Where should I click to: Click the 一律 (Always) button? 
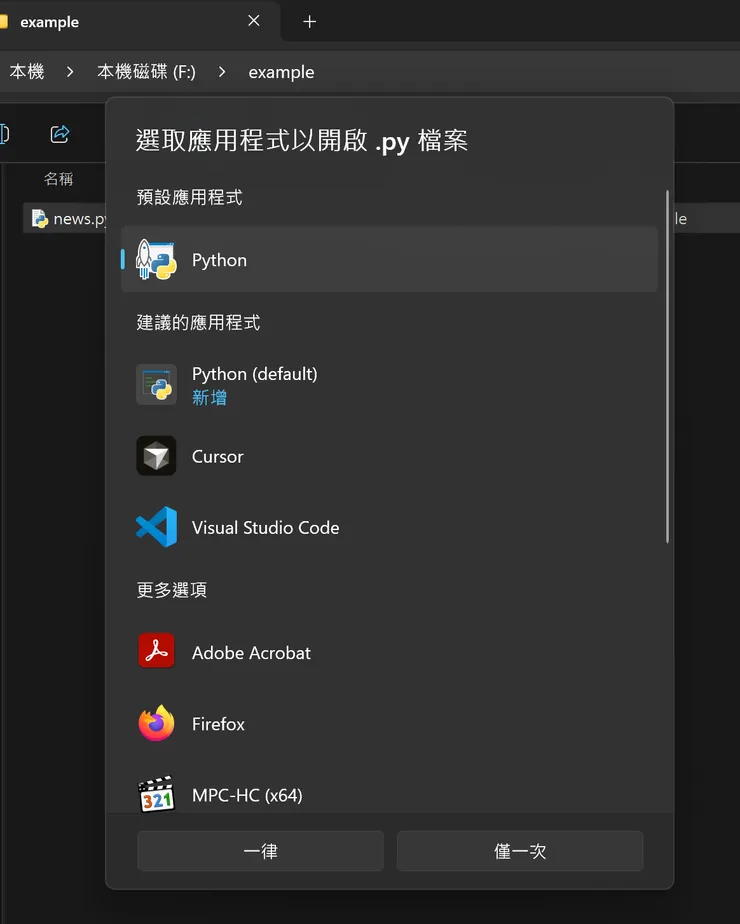tap(260, 851)
